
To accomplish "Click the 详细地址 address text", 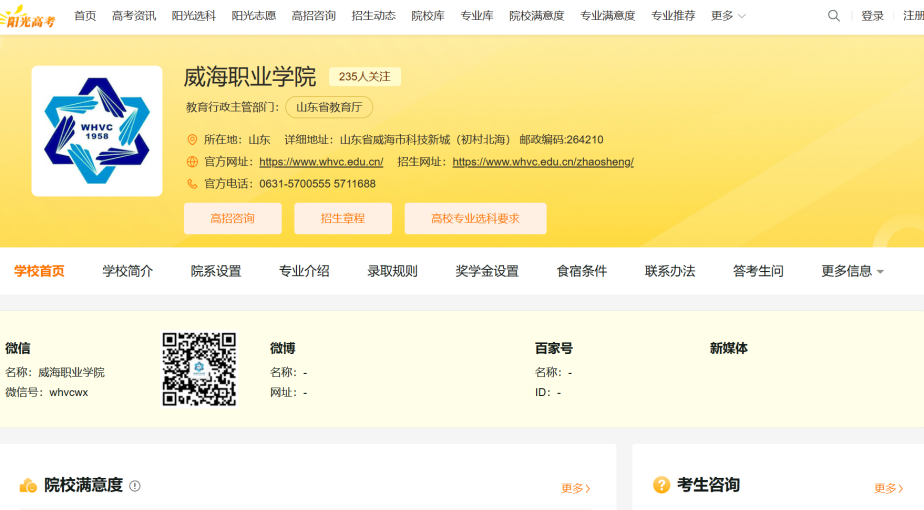I will click(397, 140).
